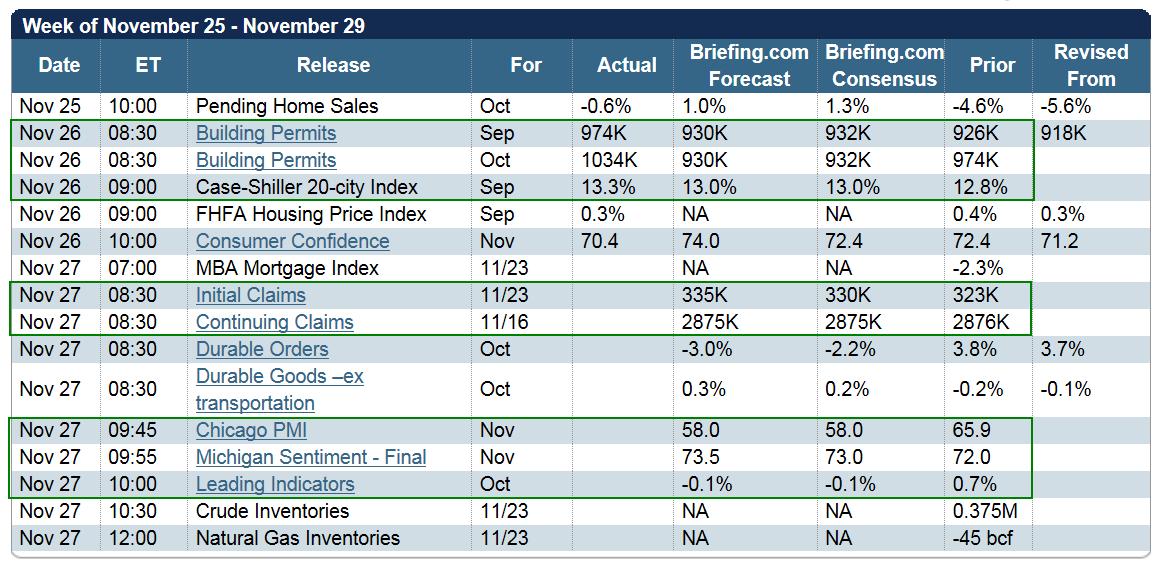
Task: Click the Case-Shiller 20-city Index text
Action: [x=307, y=187]
